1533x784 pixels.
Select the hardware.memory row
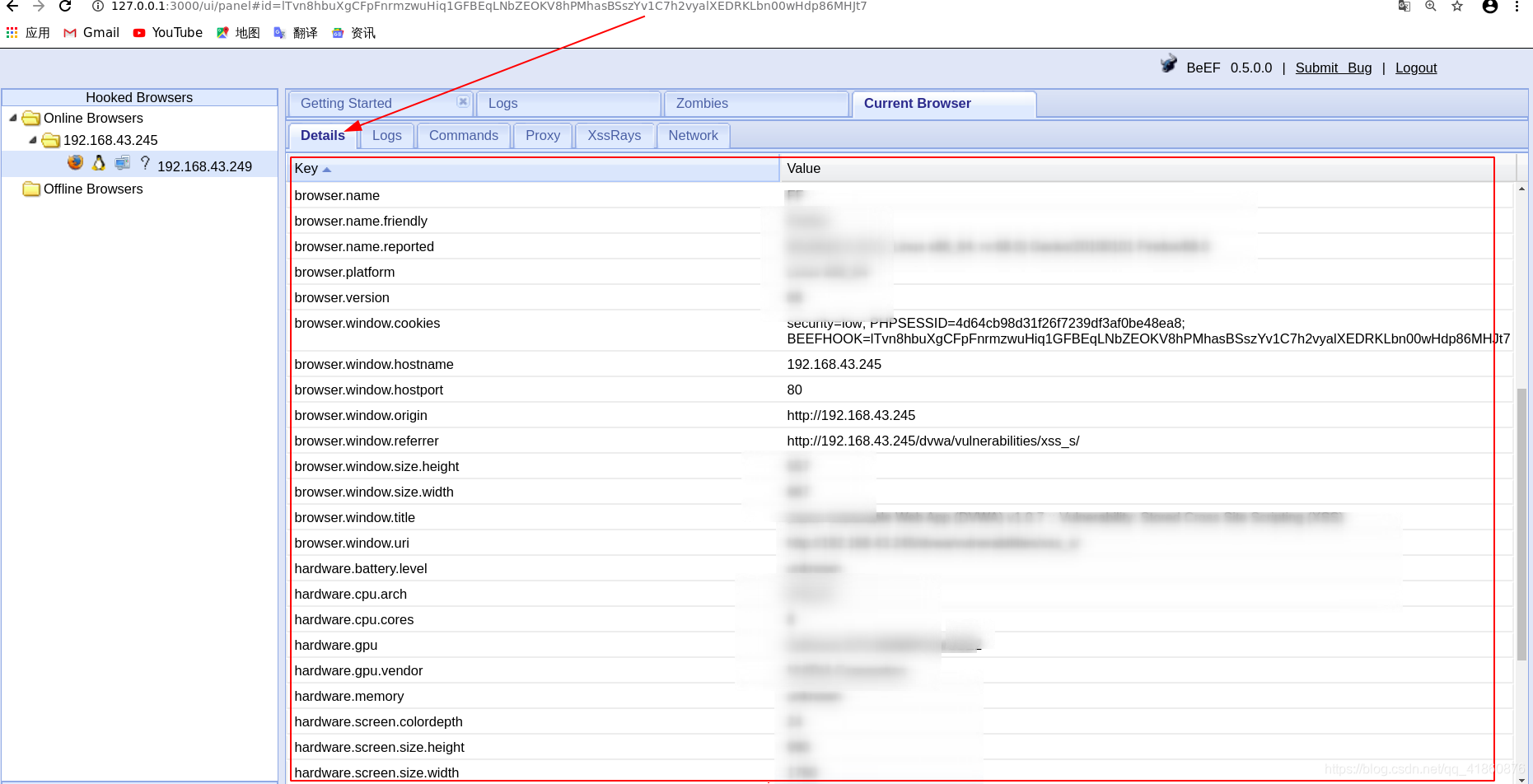pyautogui.click(x=902, y=696)
